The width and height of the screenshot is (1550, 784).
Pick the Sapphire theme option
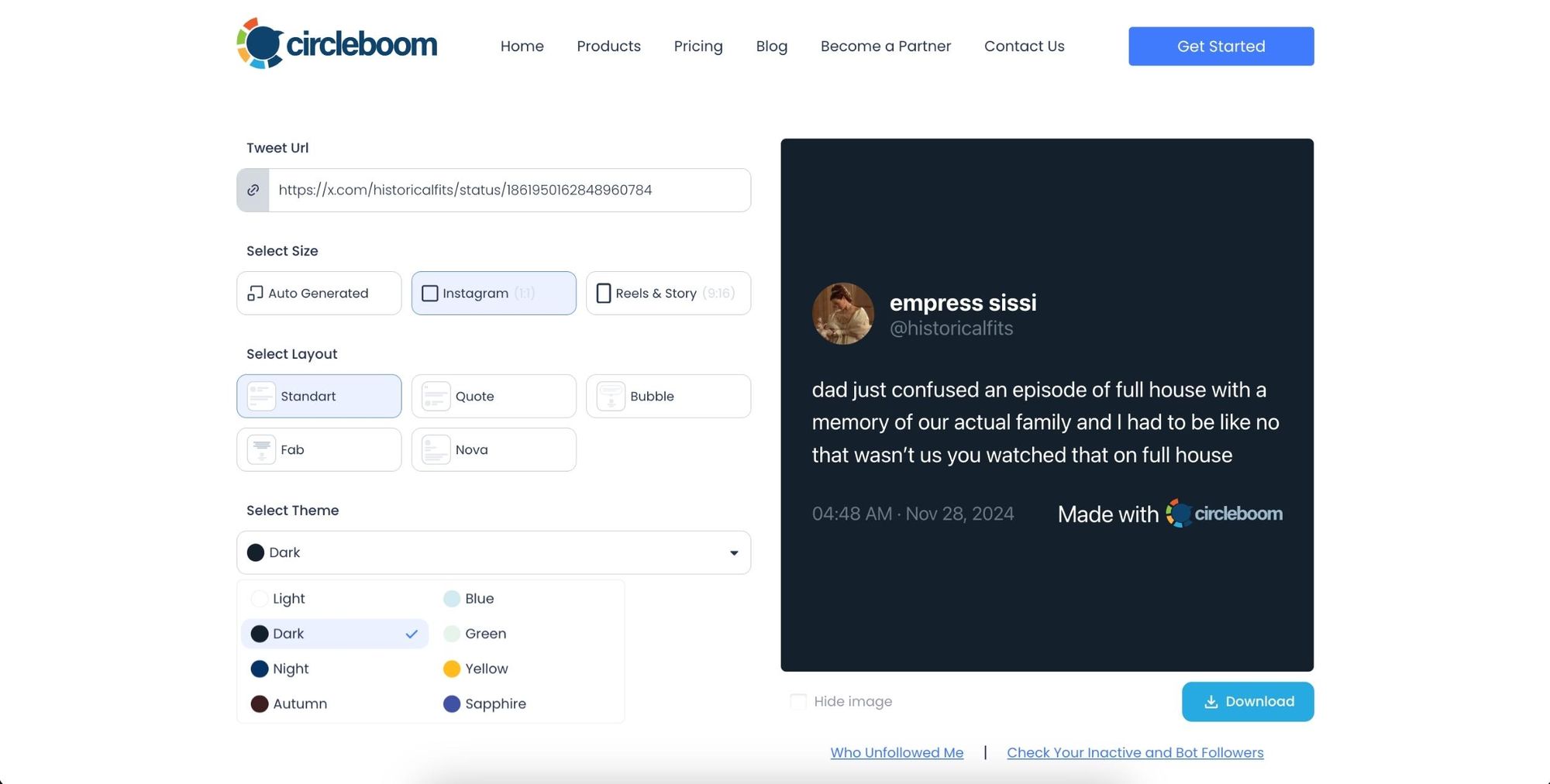click(x=527, y=703)
